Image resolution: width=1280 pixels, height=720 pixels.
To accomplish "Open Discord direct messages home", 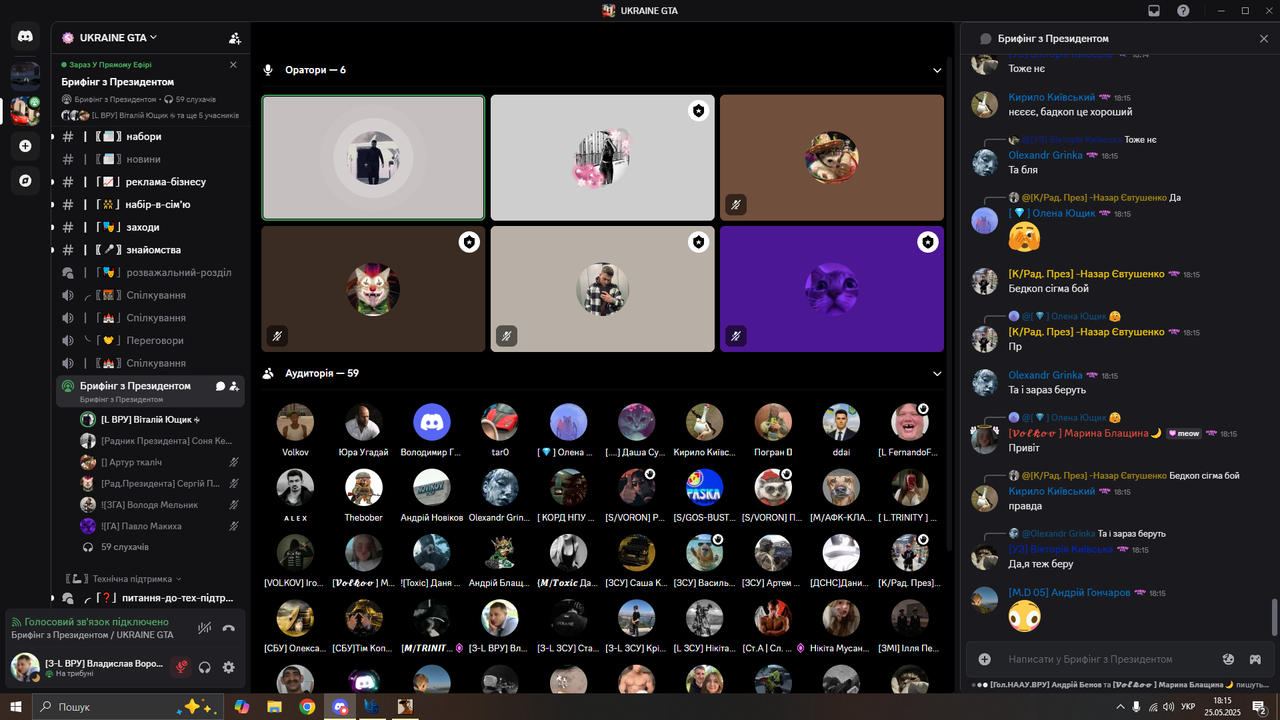I will [25, 36].
